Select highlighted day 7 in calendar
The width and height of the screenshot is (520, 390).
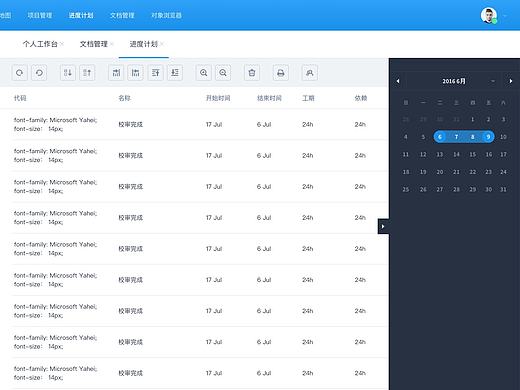point(456,137)
